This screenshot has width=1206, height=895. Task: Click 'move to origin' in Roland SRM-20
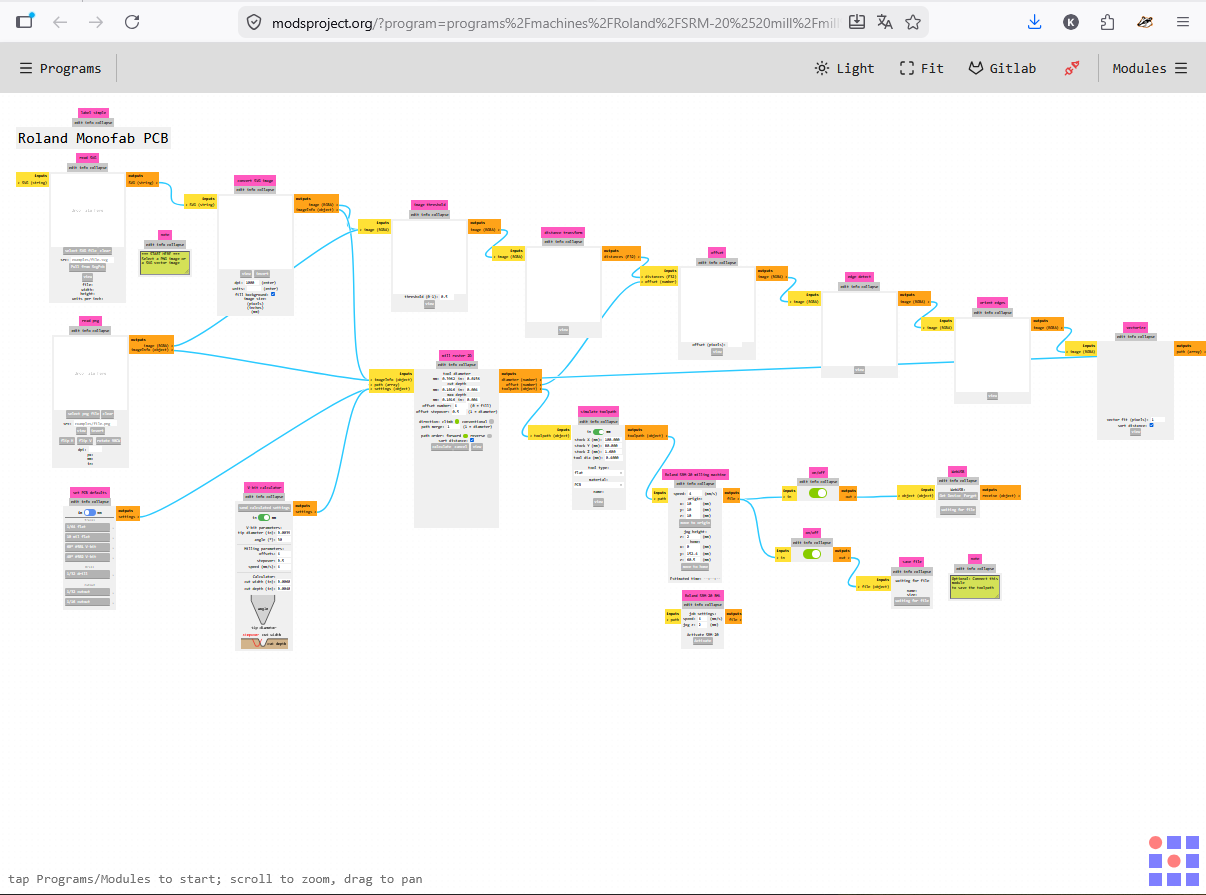[x=695, y=523]
